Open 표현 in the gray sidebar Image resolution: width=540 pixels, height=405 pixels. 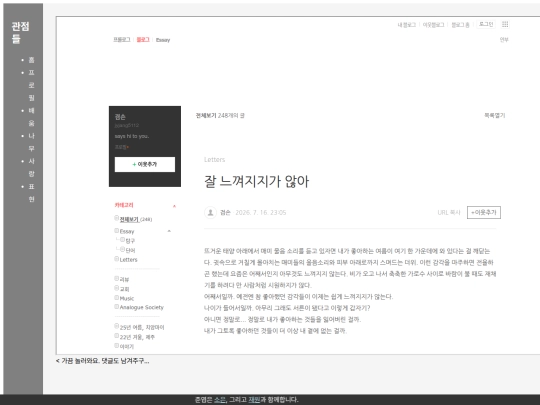pos(31,193)
